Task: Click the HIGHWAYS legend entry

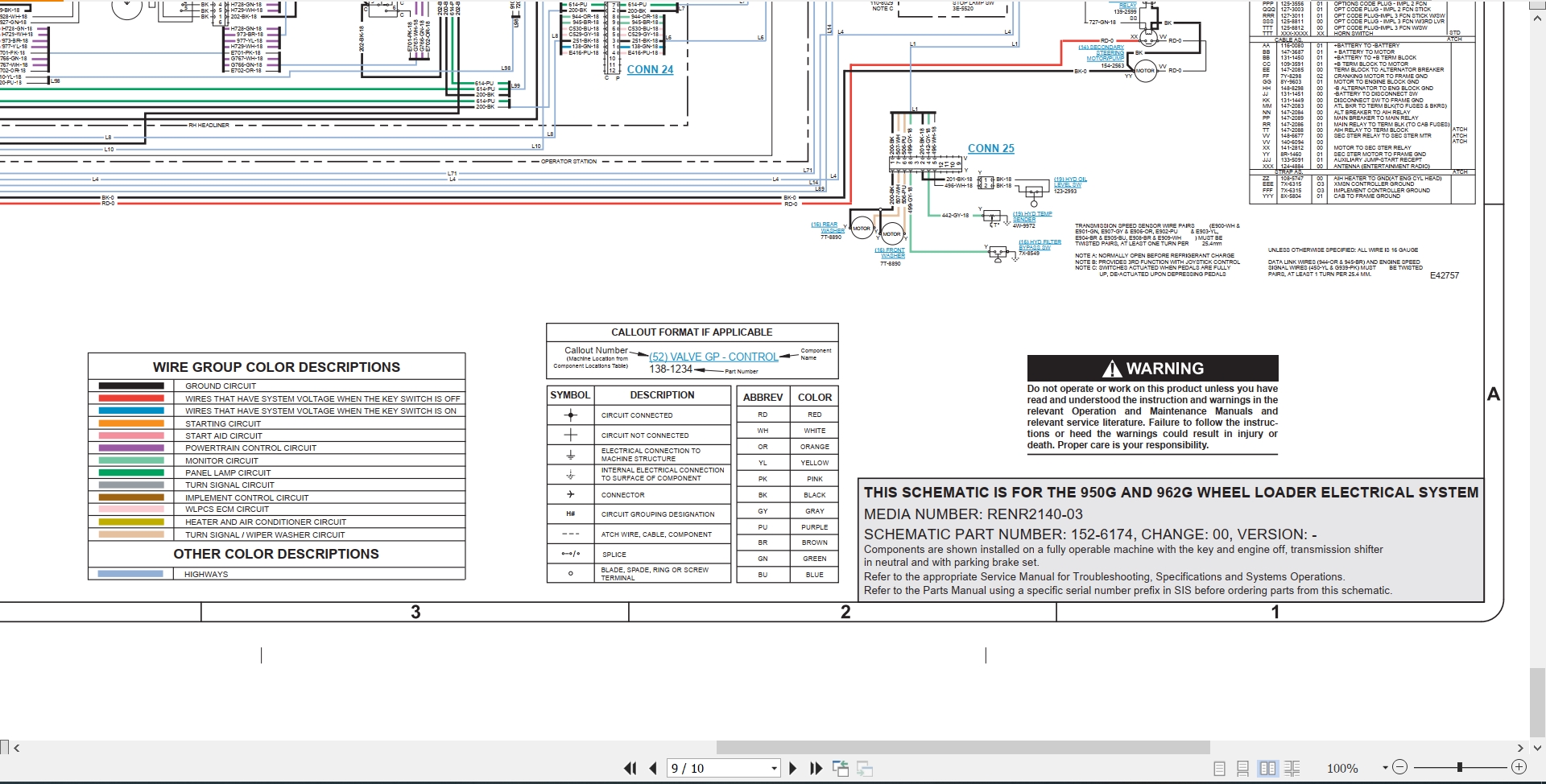Action: pyautogui.click(x=206, y=575)
